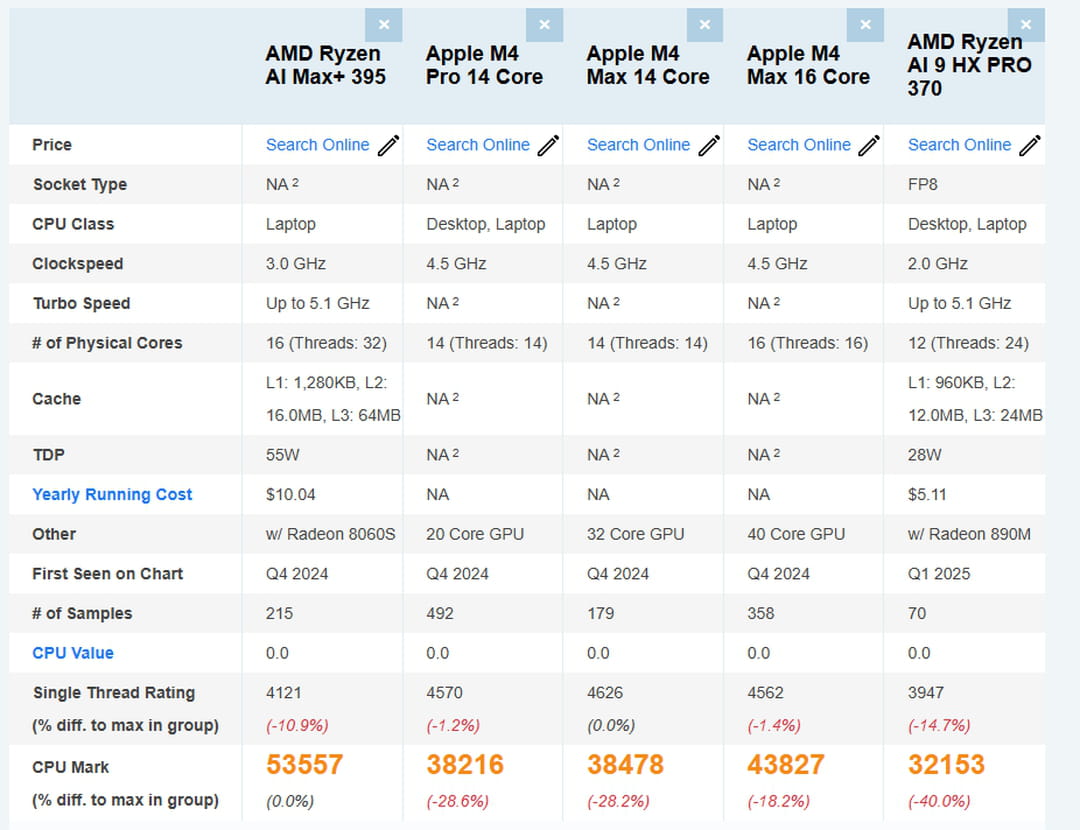Open the CPU Value link
The width and height of the screenshot is (1080, 830).
[73, 653]
